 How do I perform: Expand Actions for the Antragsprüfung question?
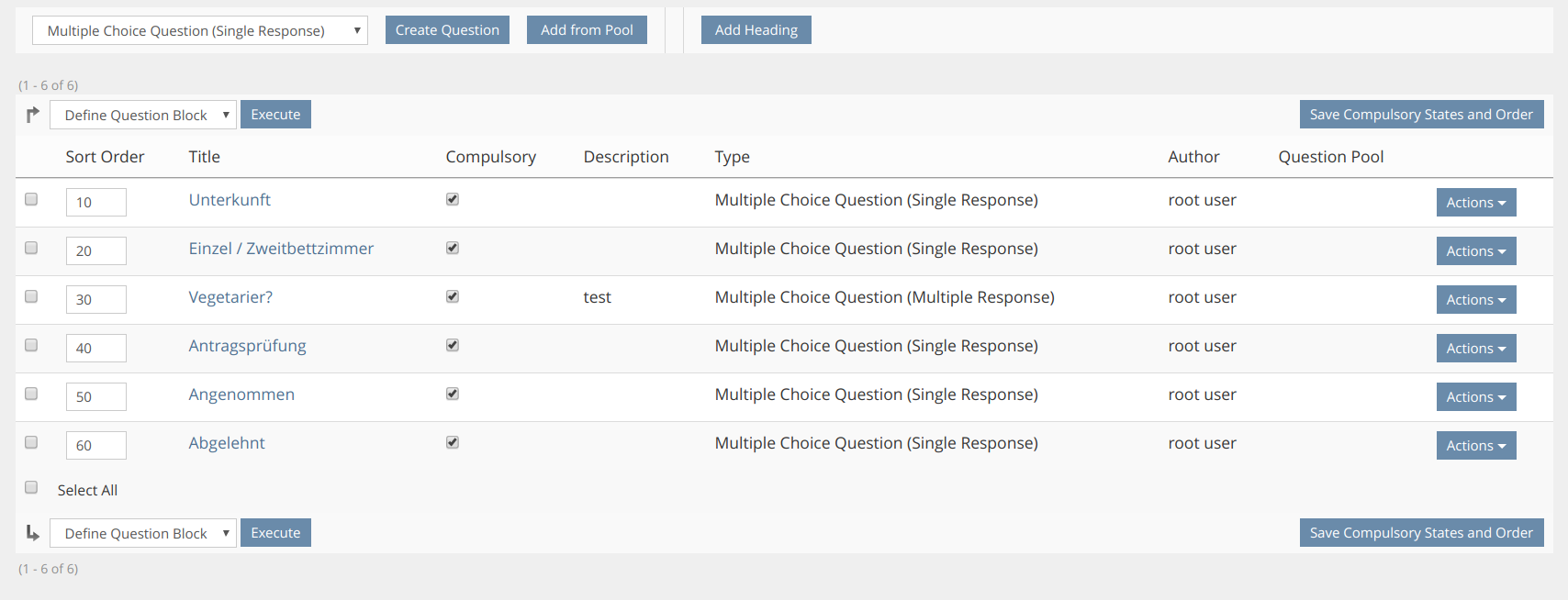[1475, 349]
